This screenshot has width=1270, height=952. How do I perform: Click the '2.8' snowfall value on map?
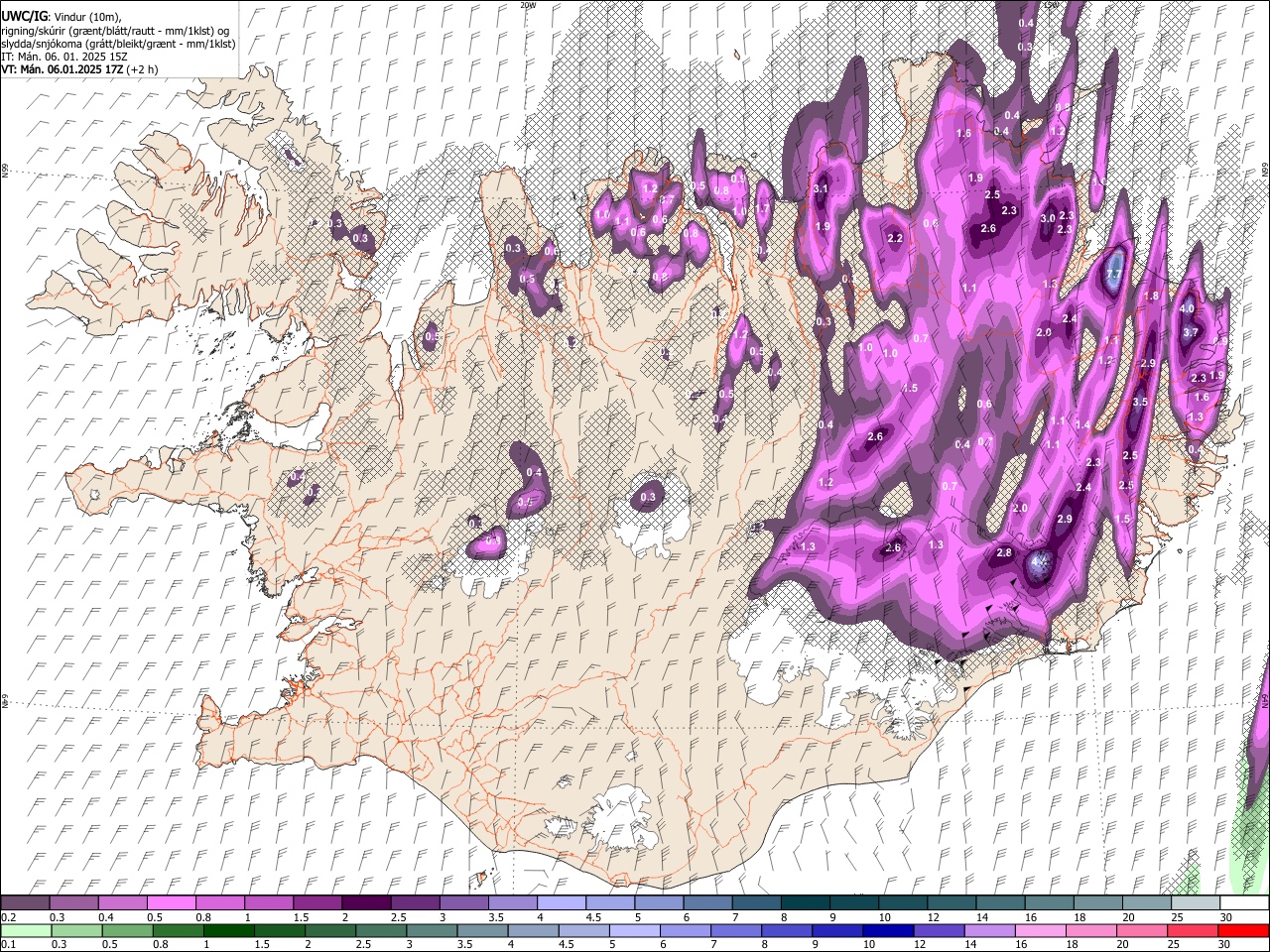click(x=1004, y=553)
